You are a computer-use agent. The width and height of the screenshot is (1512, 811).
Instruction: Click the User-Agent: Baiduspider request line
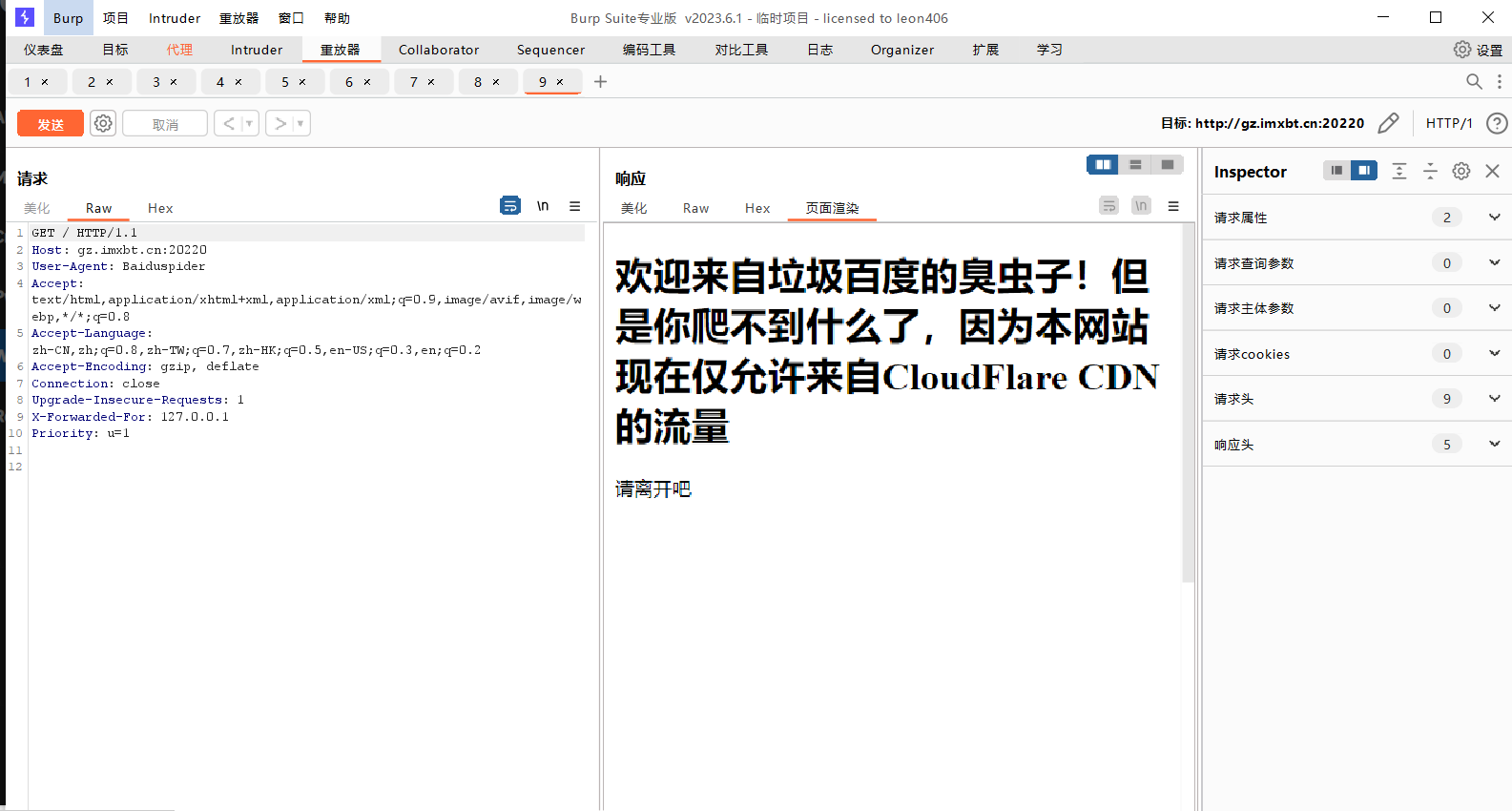point(118,266)
